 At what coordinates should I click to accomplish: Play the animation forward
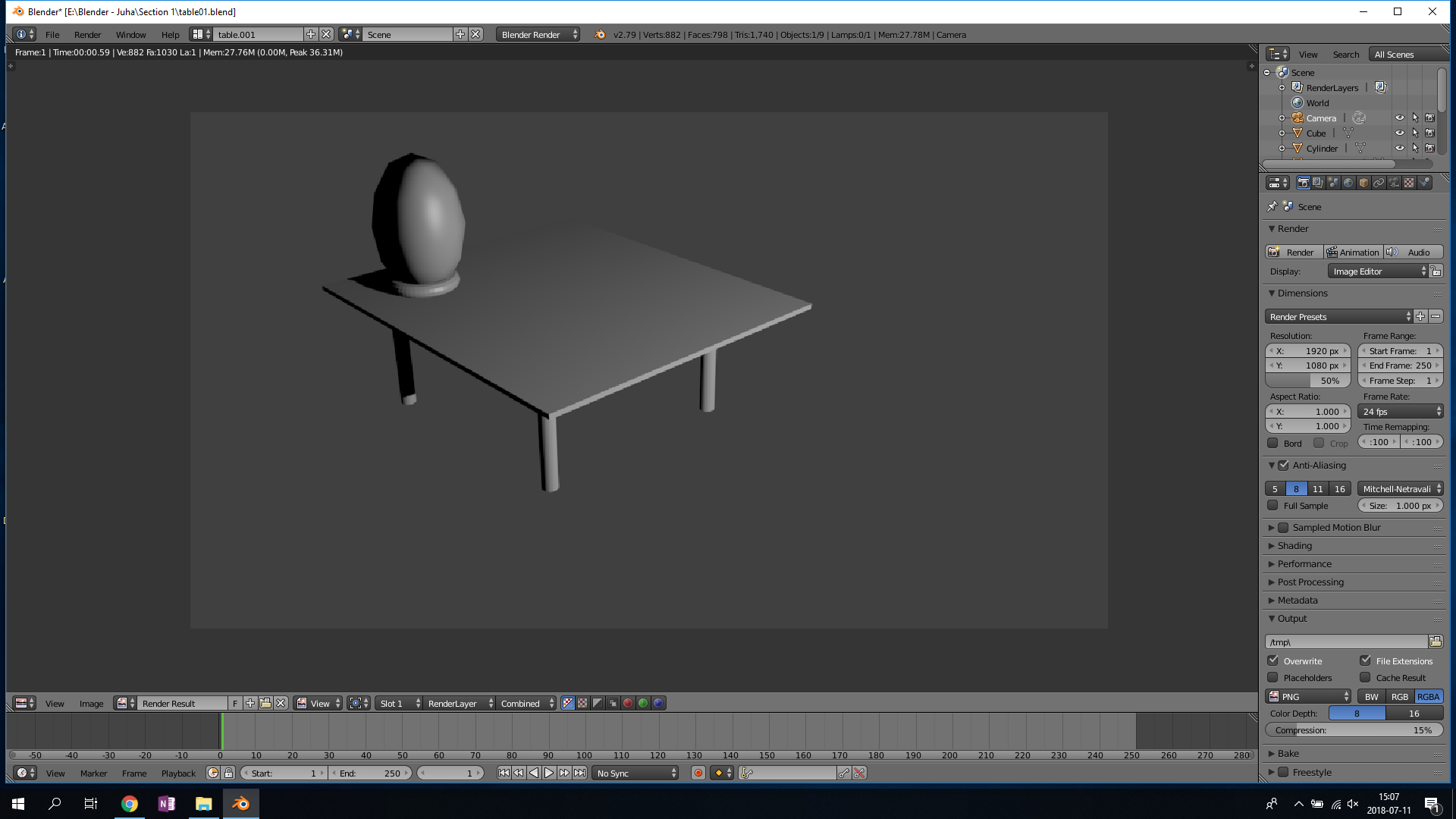point(549,773)
